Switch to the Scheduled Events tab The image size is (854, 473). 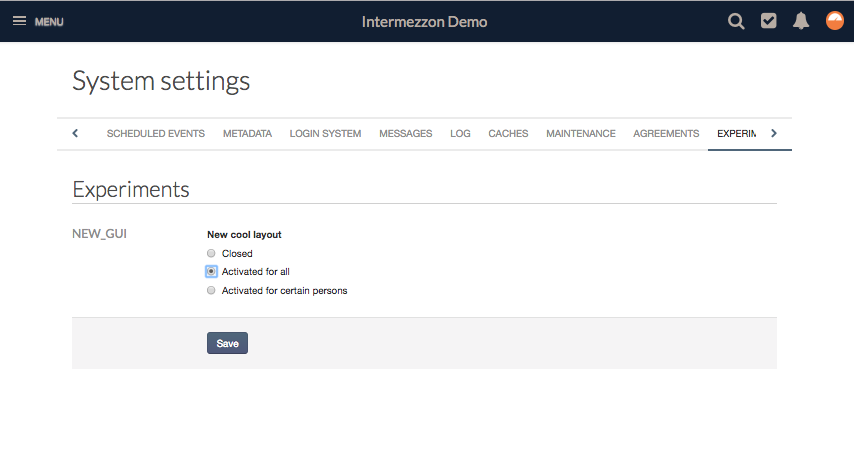coord(156,134)
